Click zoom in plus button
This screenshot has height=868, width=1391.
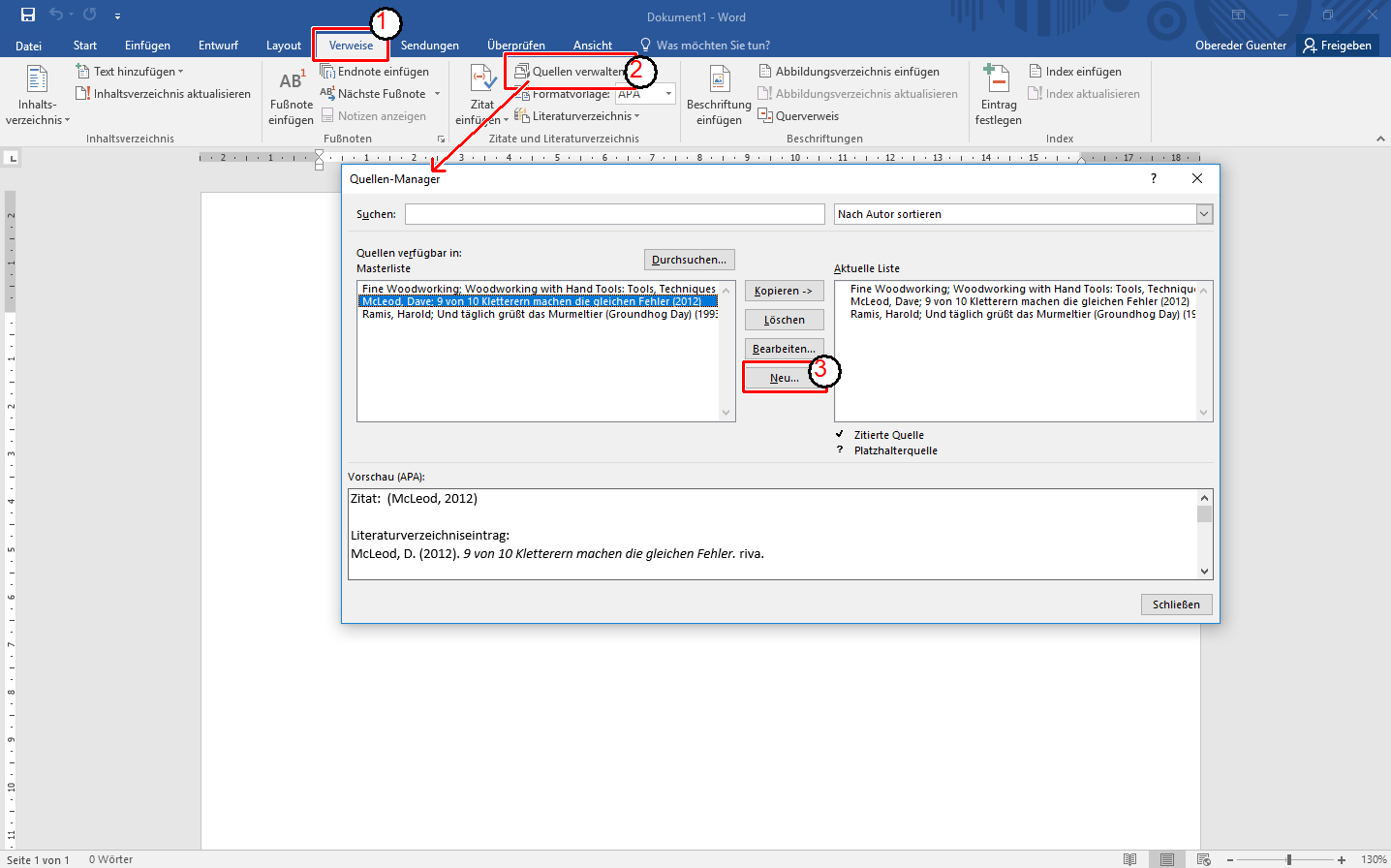click(1342, 860)
